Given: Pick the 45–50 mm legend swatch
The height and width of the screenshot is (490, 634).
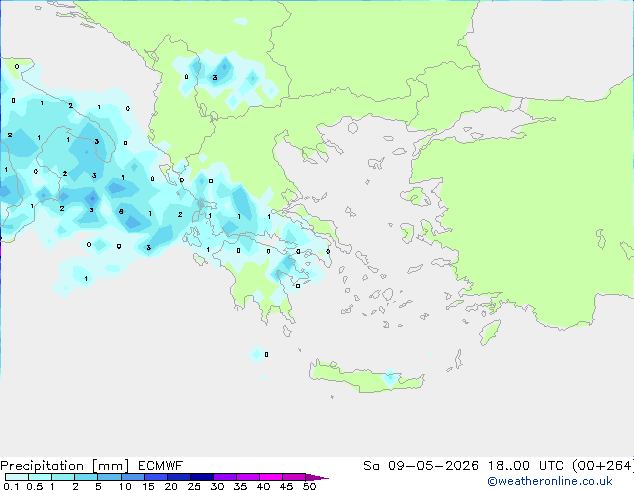Looking at the screenshot, I should 294,477.
